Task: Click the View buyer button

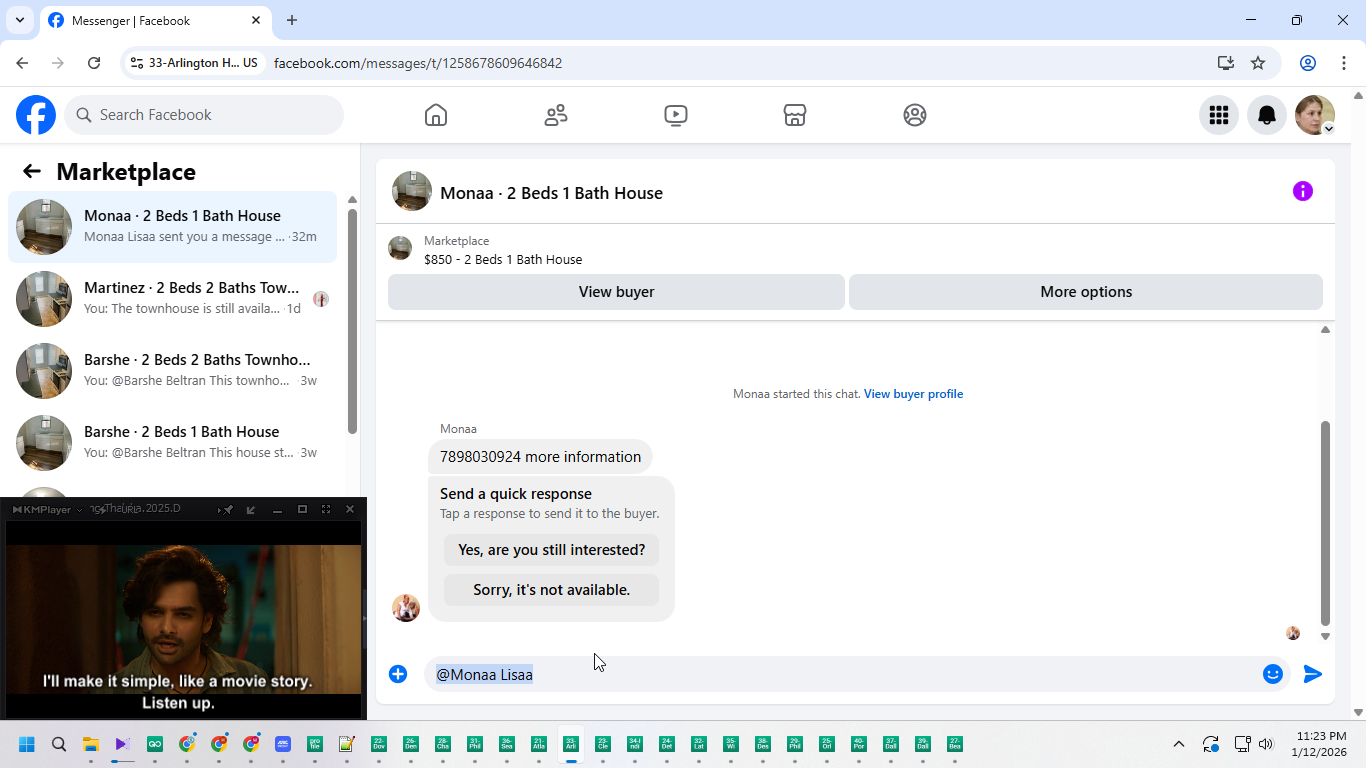Action: (x=616, y=292)
